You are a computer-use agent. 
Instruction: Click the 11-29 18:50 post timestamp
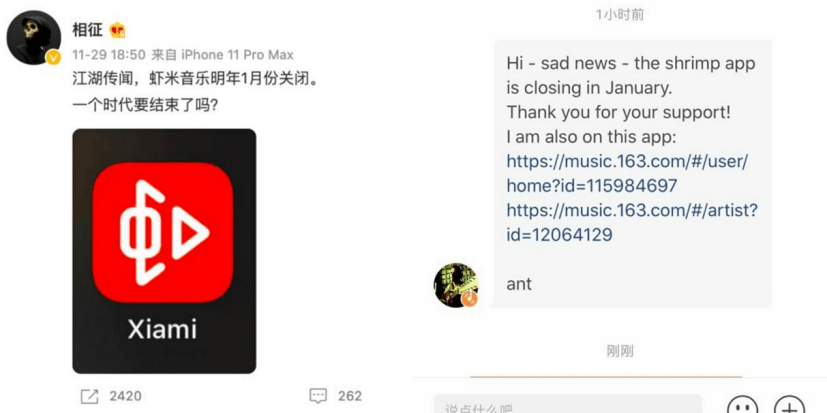(x=109, y=55)
